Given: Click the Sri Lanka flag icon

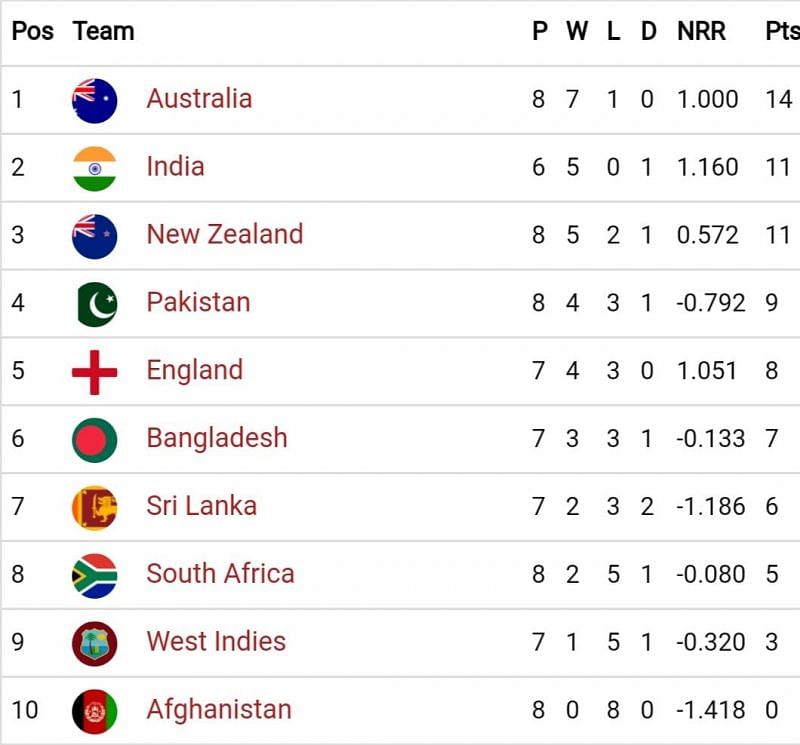Looking at the screenshot, I should (x=95, y=508).
